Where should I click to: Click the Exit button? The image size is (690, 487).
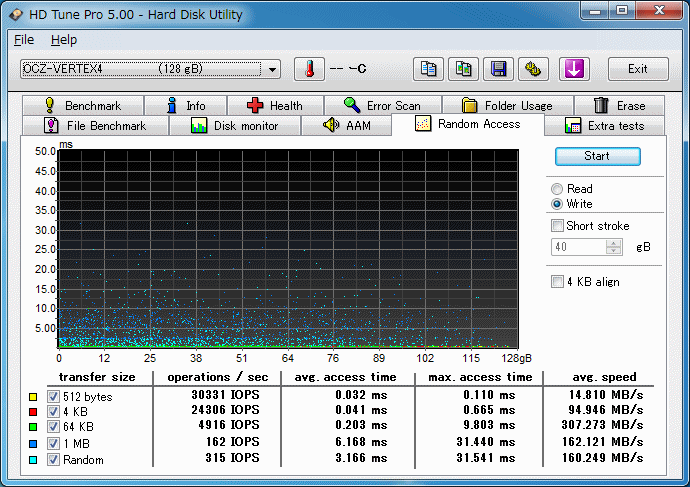pyautogui.click(x=638, y=69)
